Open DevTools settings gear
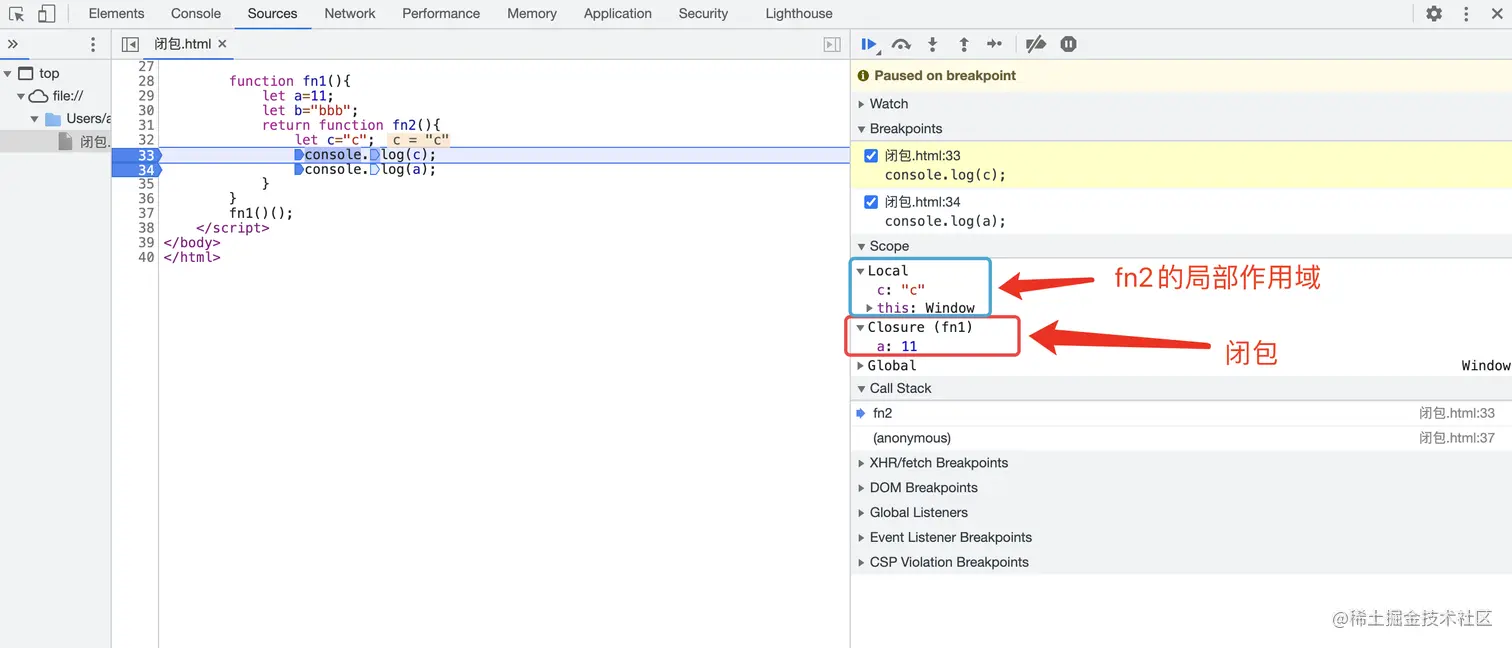This screenshot has width=1512, height=648. click(1434, 14)
